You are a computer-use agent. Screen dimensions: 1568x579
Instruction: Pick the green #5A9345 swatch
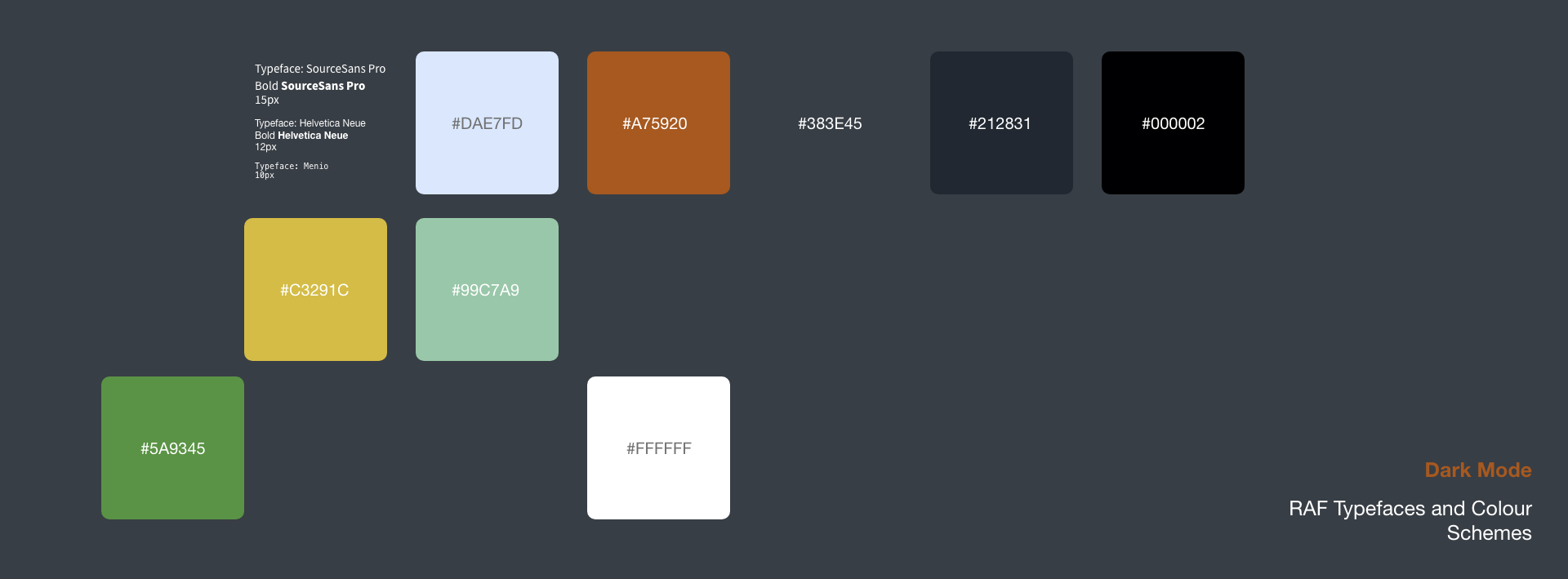[x=172, y=448]
